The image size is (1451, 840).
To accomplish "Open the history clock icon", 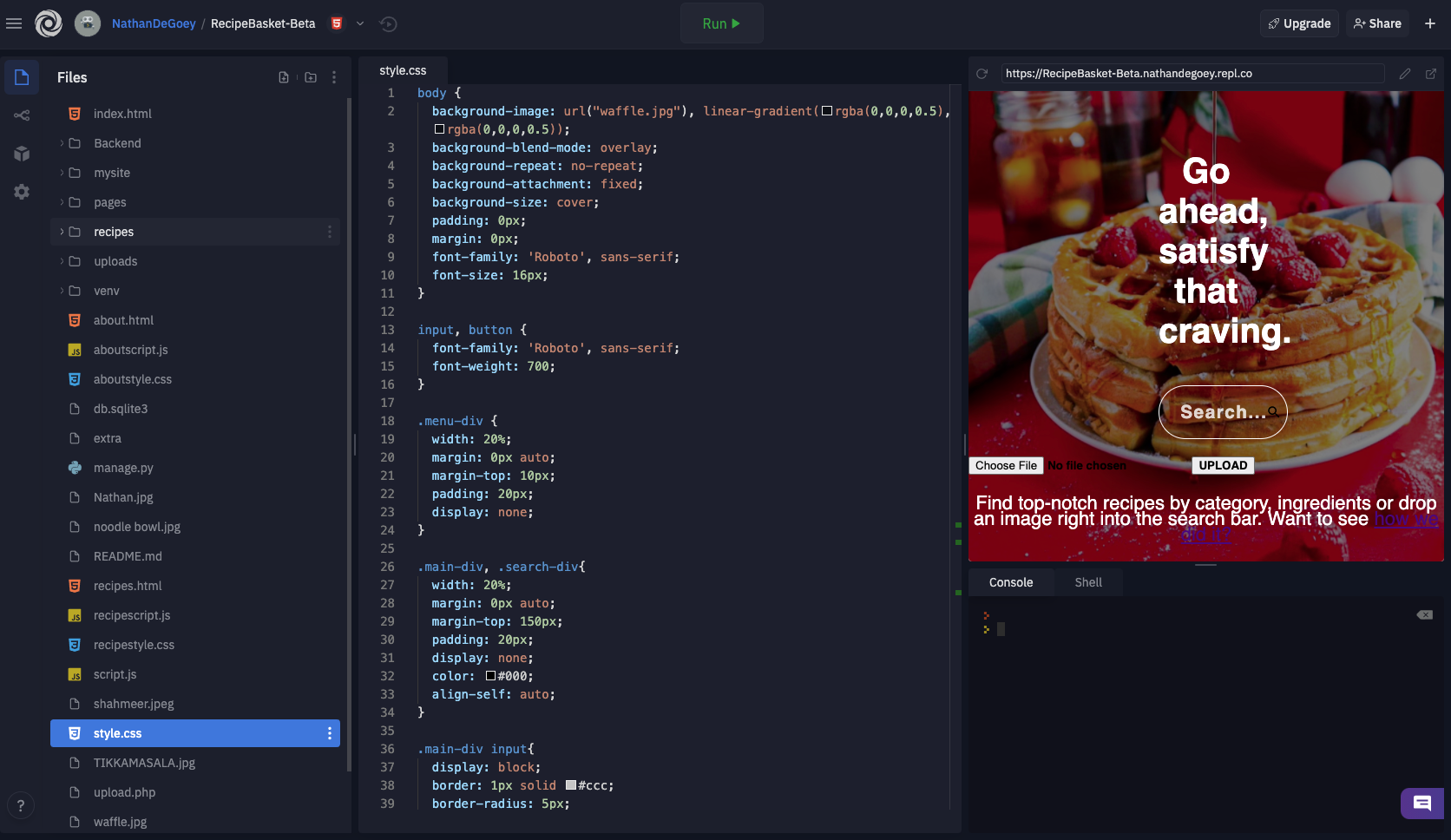I will coord(388,23).
